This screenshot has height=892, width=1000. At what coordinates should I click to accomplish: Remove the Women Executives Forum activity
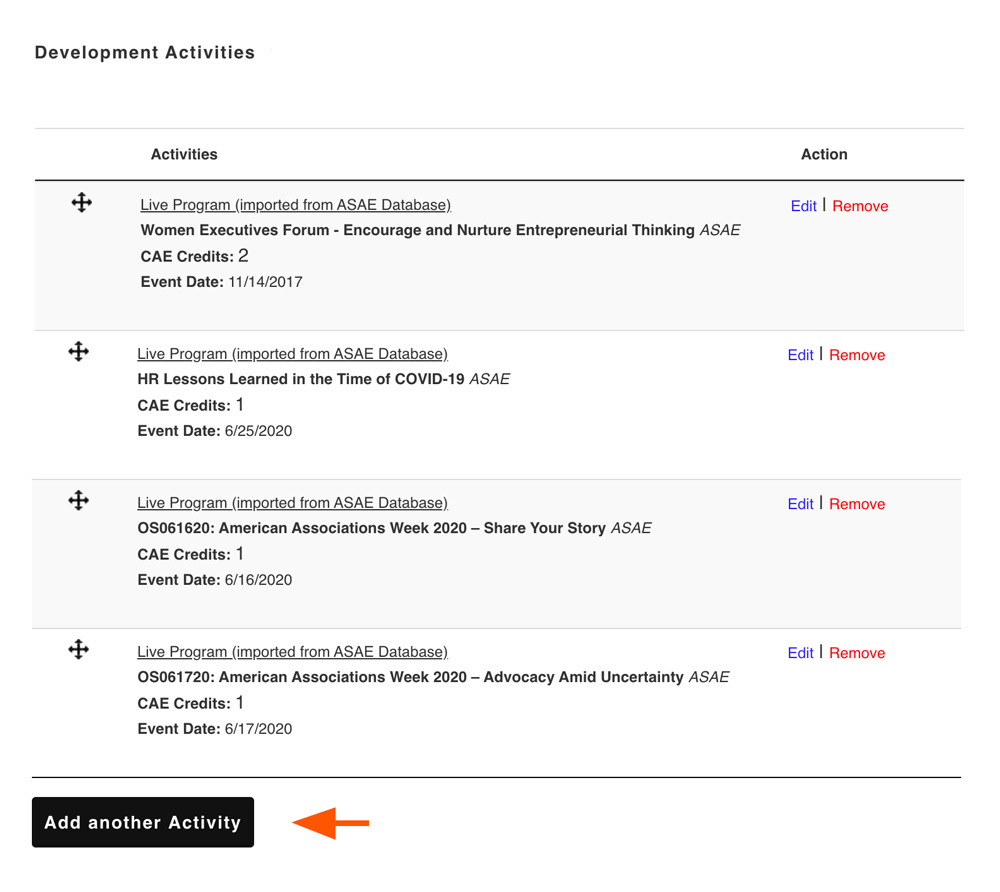click(860, 206)
